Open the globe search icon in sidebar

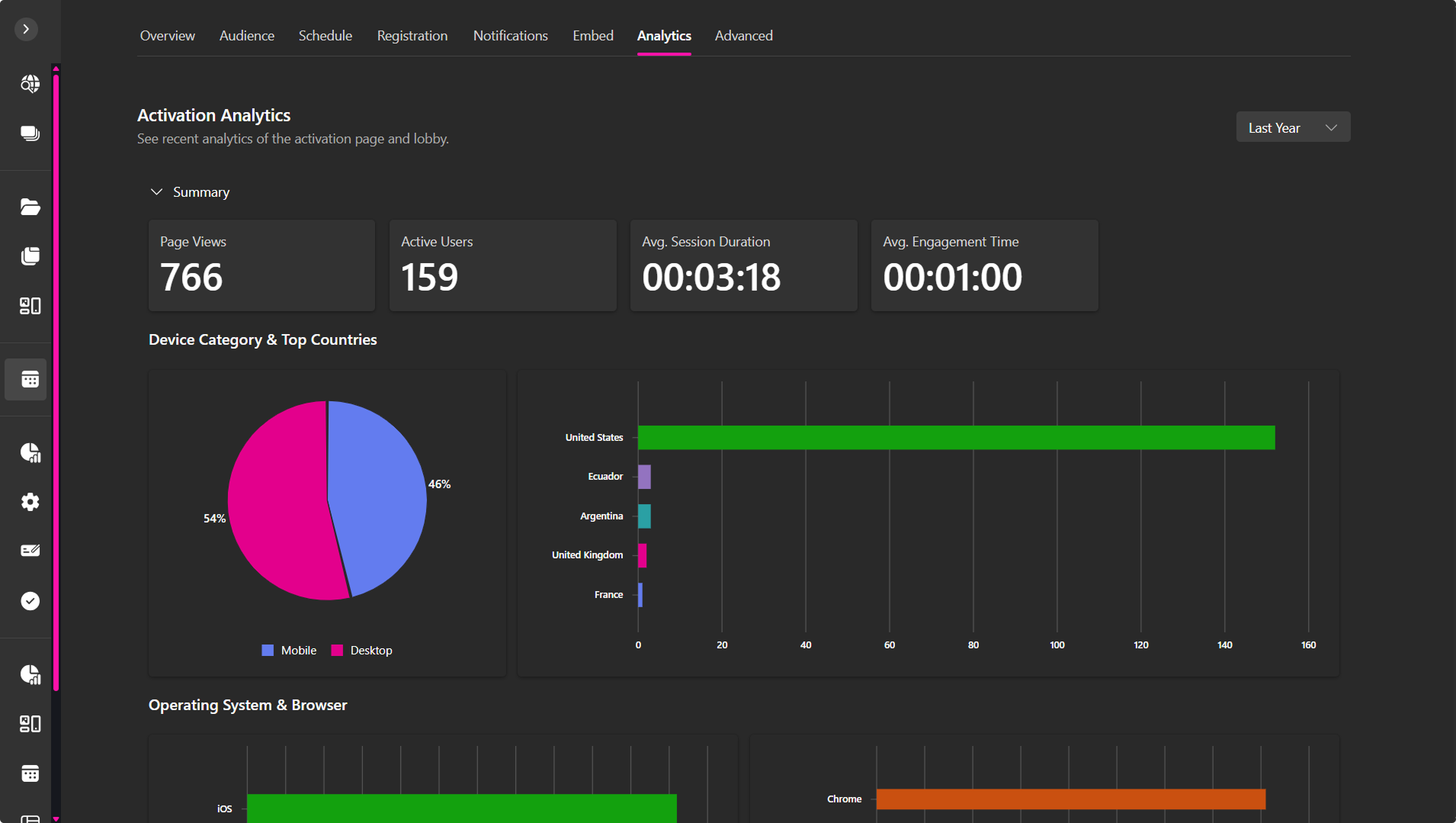click(30, 84)
